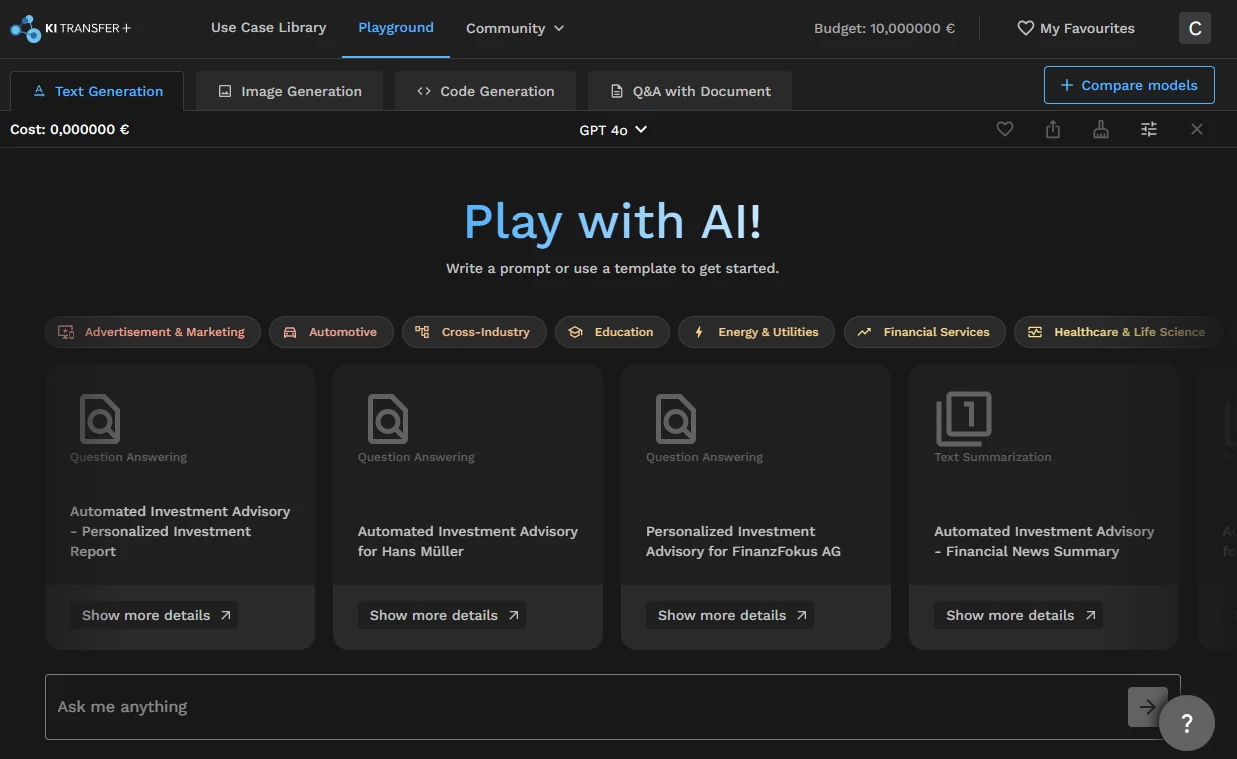
Task: Share the playground via the export icon
Action: [x=1052, y=129]
